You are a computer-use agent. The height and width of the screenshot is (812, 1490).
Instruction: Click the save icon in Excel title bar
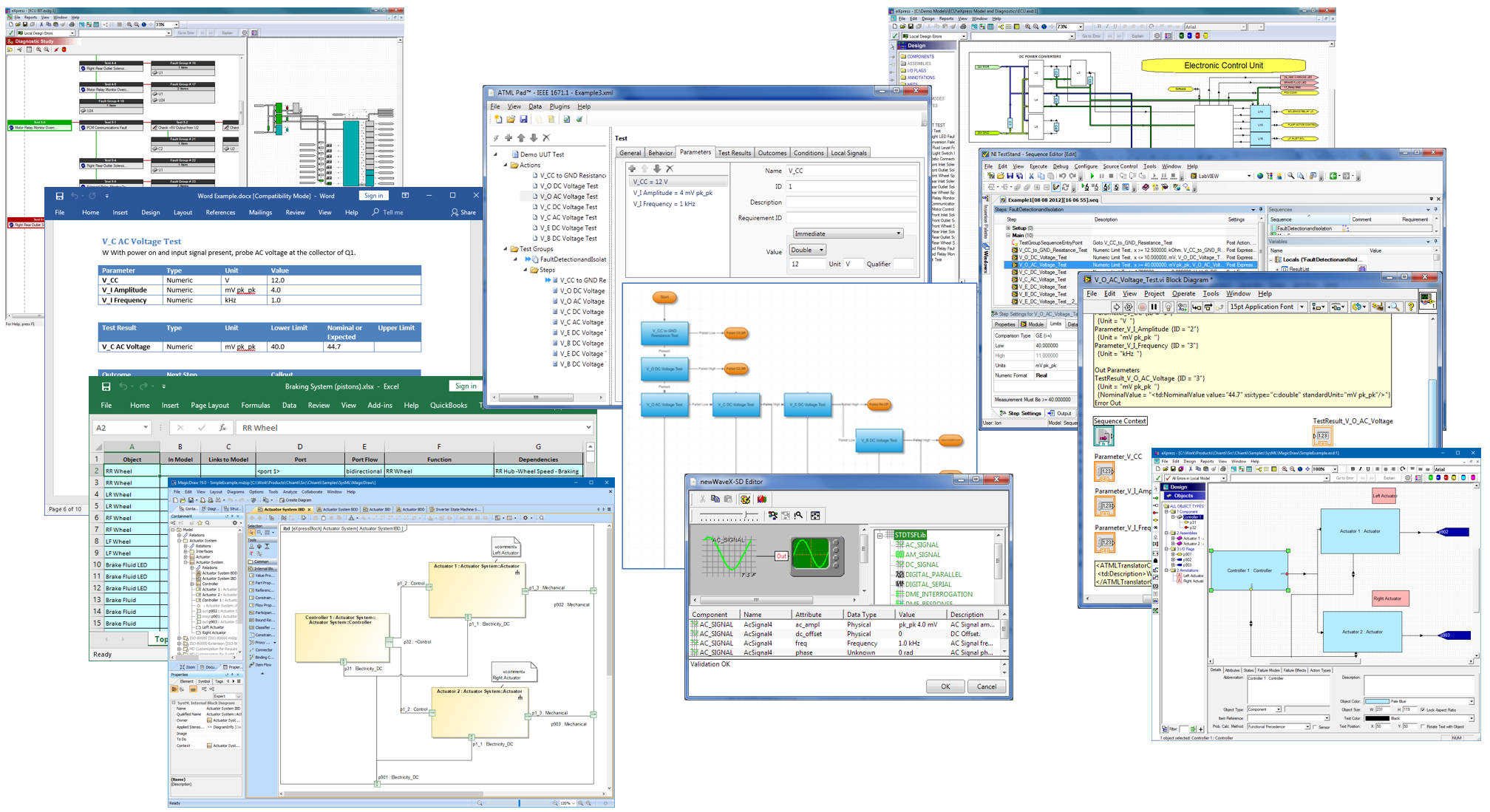[x=106, y=386]
